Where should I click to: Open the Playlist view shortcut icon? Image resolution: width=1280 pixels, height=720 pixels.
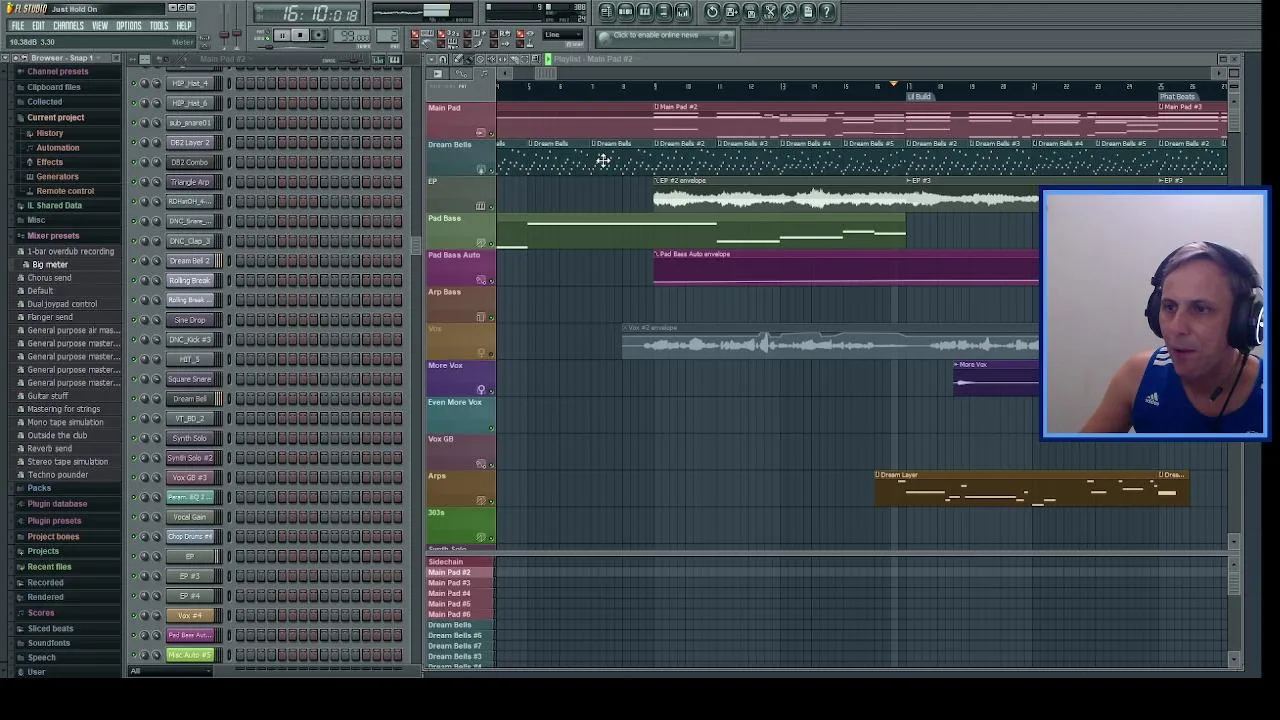pyautogui.click(x=607, y=12)
